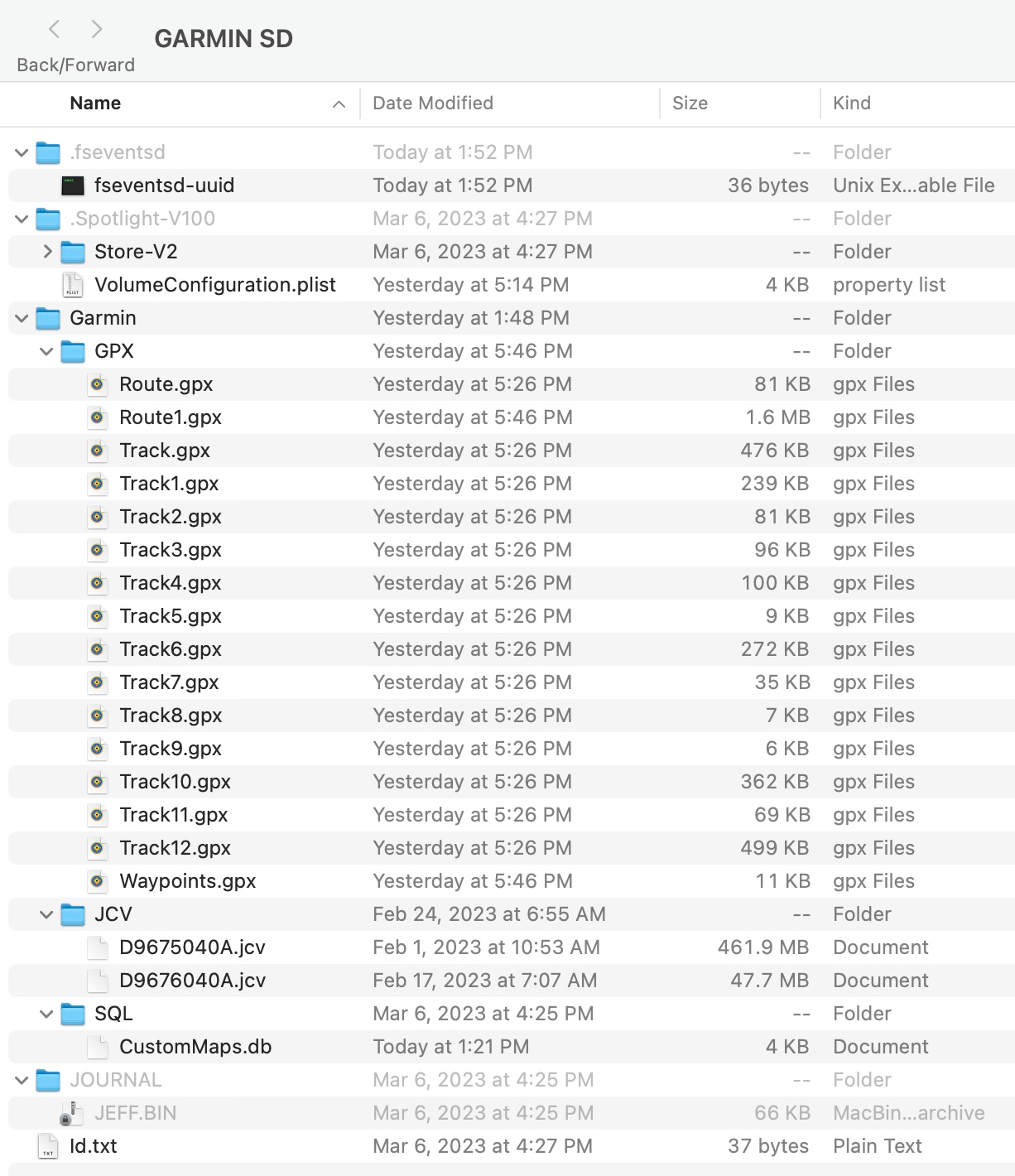This screenshot has height=1176, width=1015.
Task: Click the 'Feb 1, 2023 at 10:53 AM' date
Action: (x=487, y=947)
